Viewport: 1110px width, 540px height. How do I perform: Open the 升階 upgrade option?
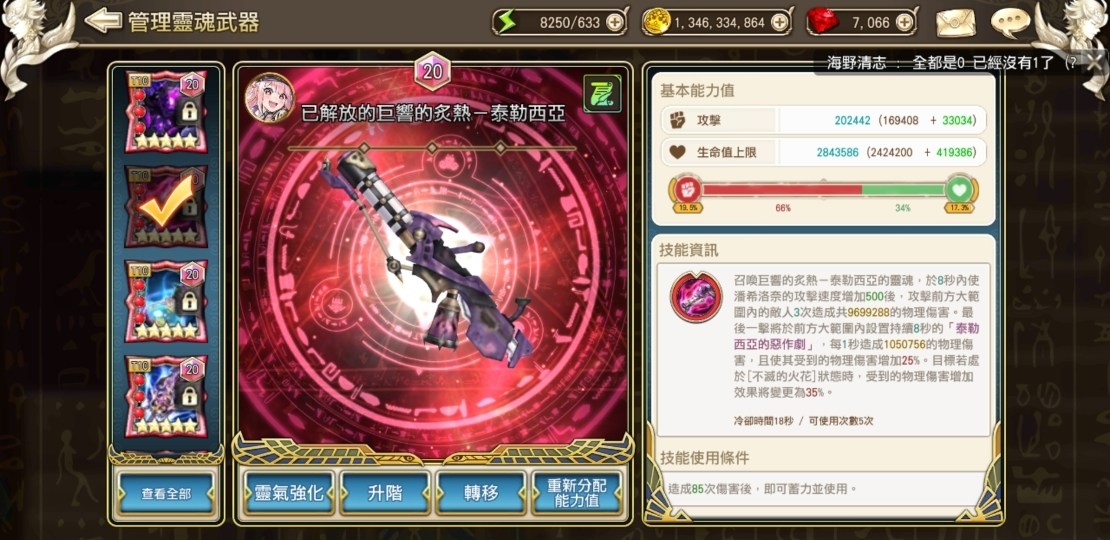(385, 493)
